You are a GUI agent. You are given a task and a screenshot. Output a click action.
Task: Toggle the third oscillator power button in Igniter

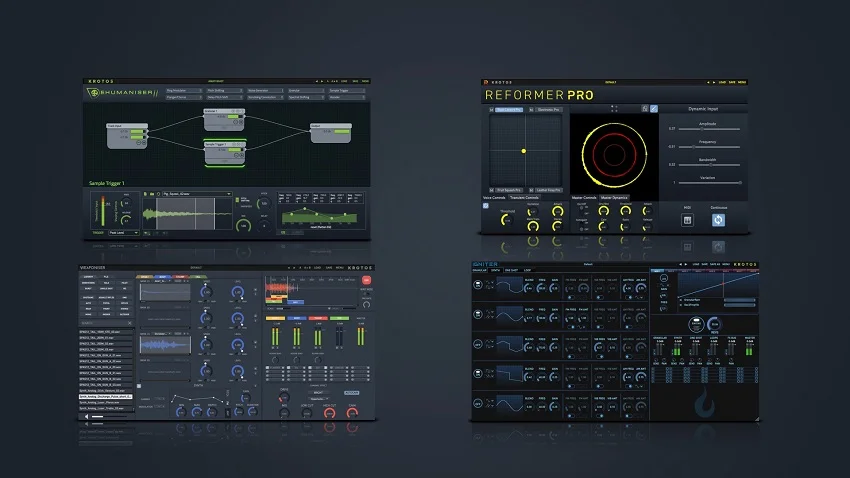(x=478, y=344)
